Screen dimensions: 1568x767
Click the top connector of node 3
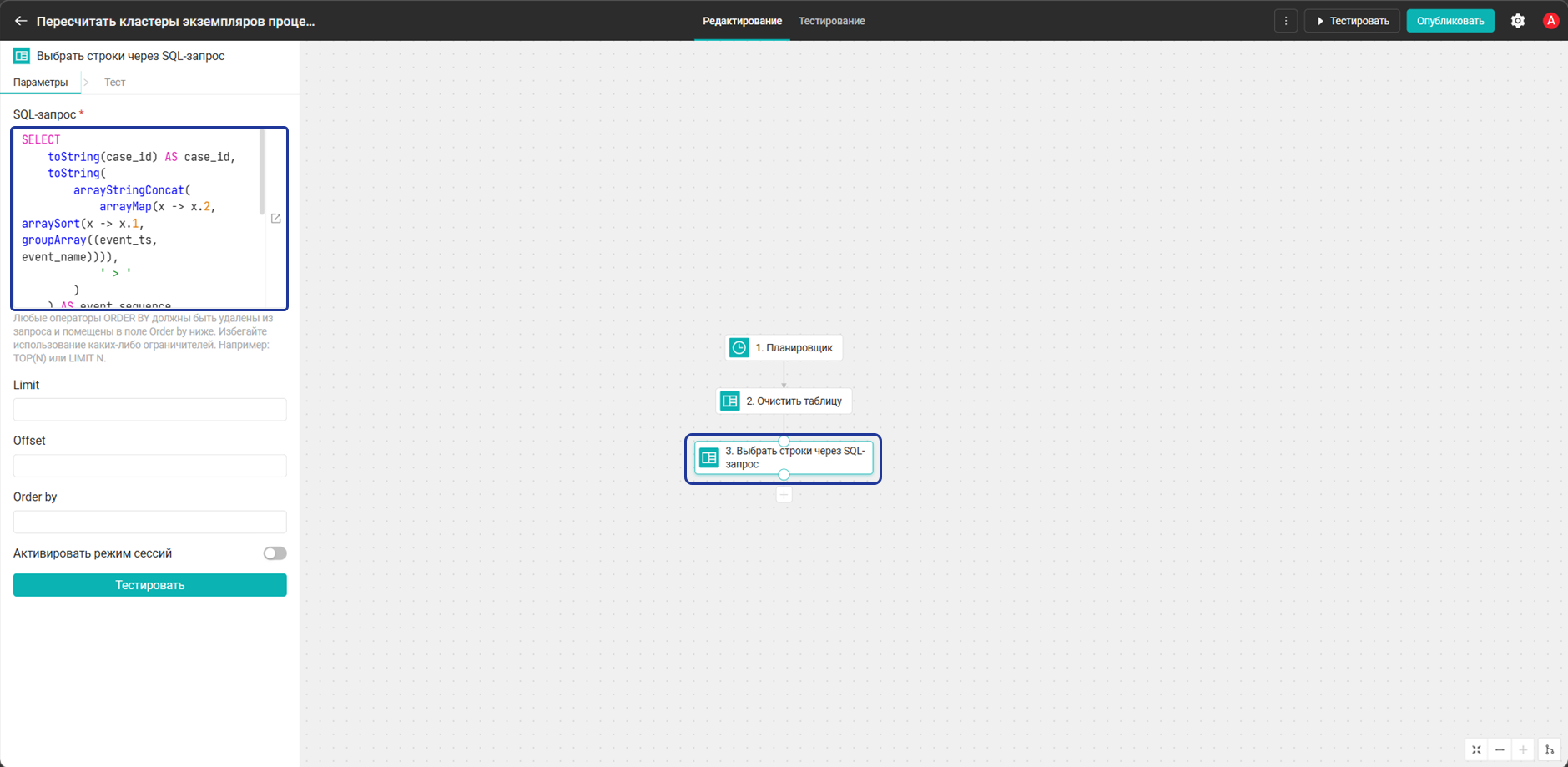(x=784, y=441)
